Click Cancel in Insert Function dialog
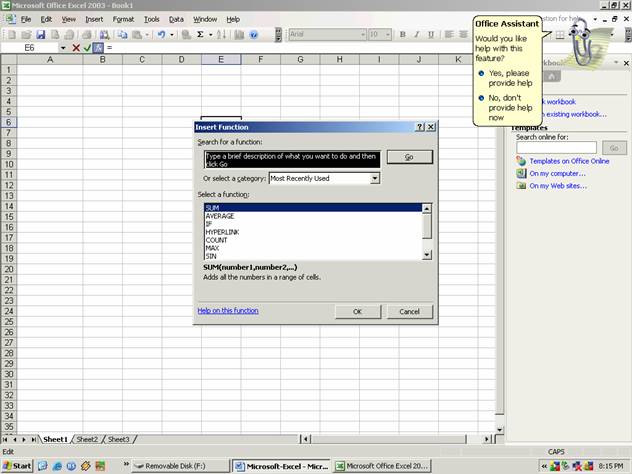 (410, 312)
